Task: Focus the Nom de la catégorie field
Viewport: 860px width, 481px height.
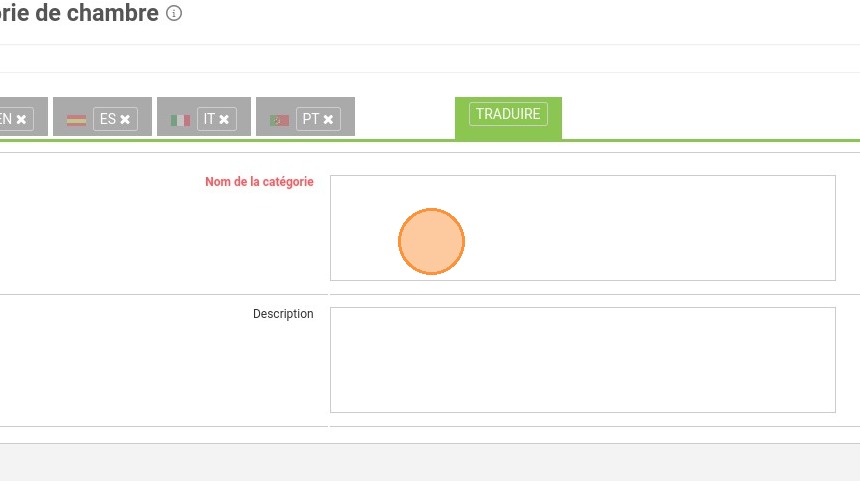Action: (582, 228)
